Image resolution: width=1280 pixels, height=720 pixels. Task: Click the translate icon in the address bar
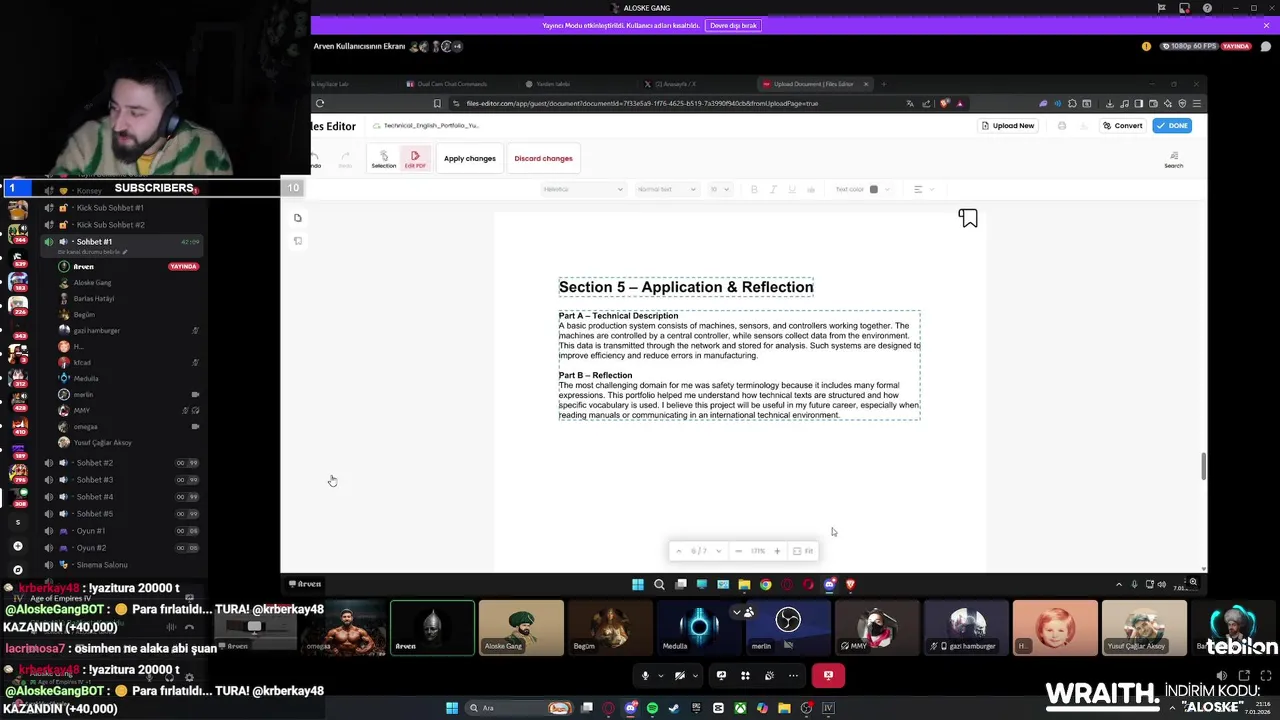coord(909,103)
